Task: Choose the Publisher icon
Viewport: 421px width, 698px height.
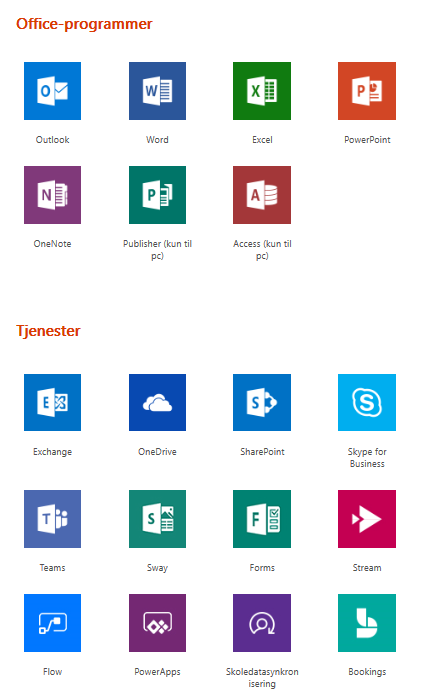Action: click(158, 195)
